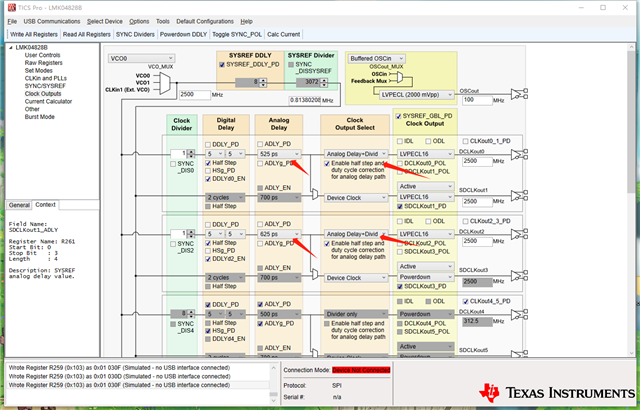Viewport: 640px width, 410px height.
Task: Select SYNC/SYSREF tree item
Action: pos(45,86)
